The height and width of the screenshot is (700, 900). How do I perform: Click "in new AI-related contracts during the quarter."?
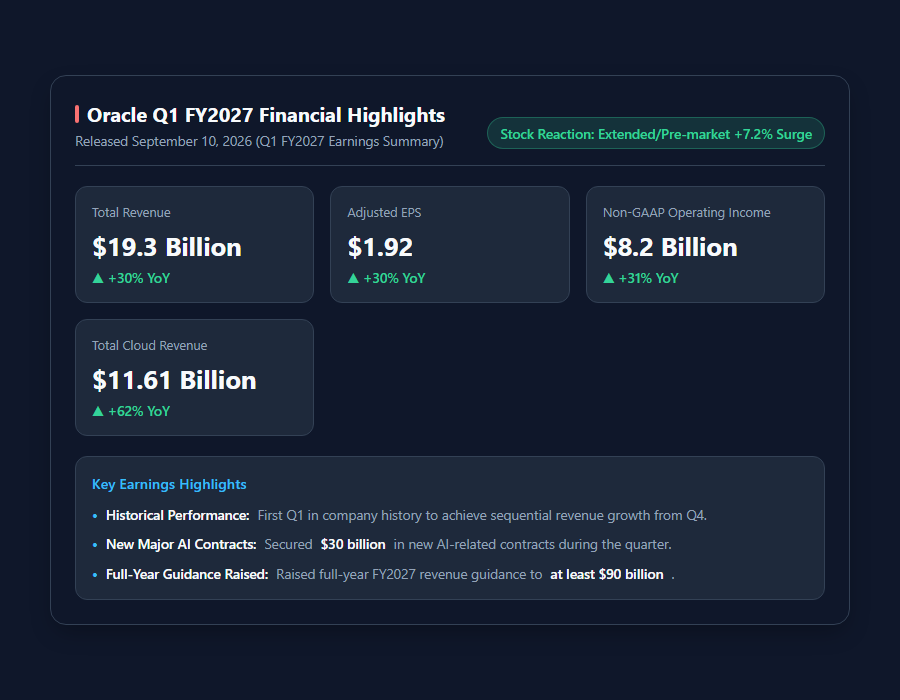[533, 545]
